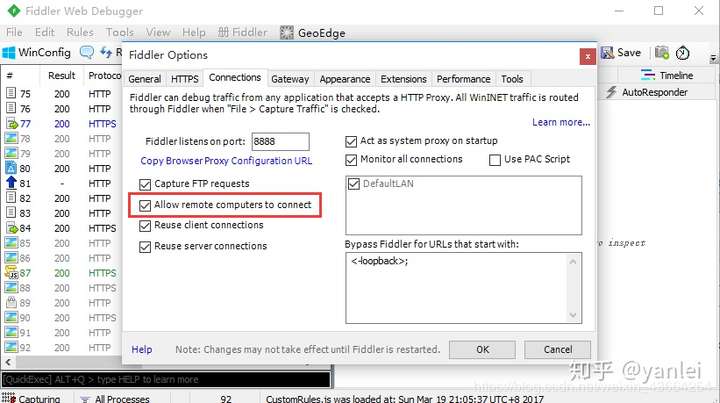Open the Tools tab in options
720x403 pixels.
pyautogui.click(x=512, y=79)
